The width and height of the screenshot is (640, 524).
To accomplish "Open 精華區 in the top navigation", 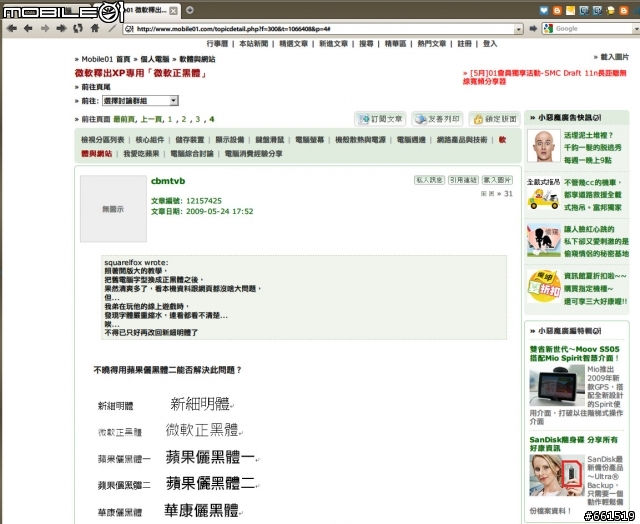I will [395, 44].
